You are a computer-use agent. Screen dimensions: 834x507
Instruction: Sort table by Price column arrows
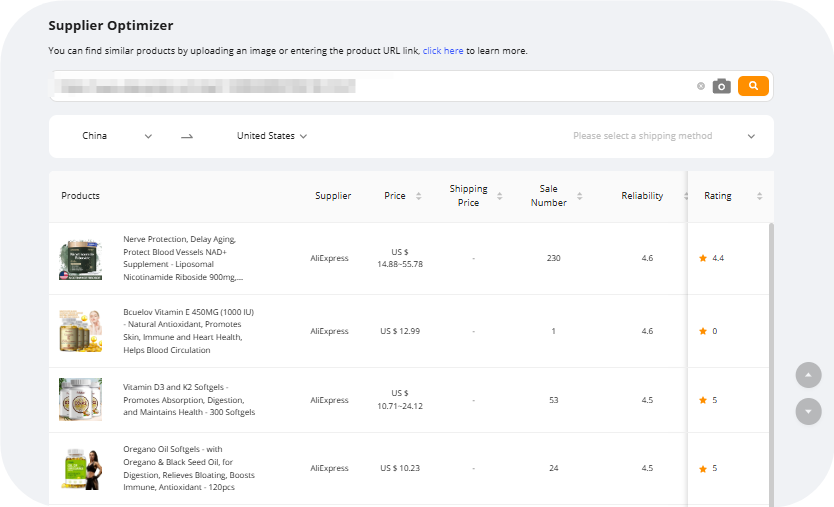418,196
